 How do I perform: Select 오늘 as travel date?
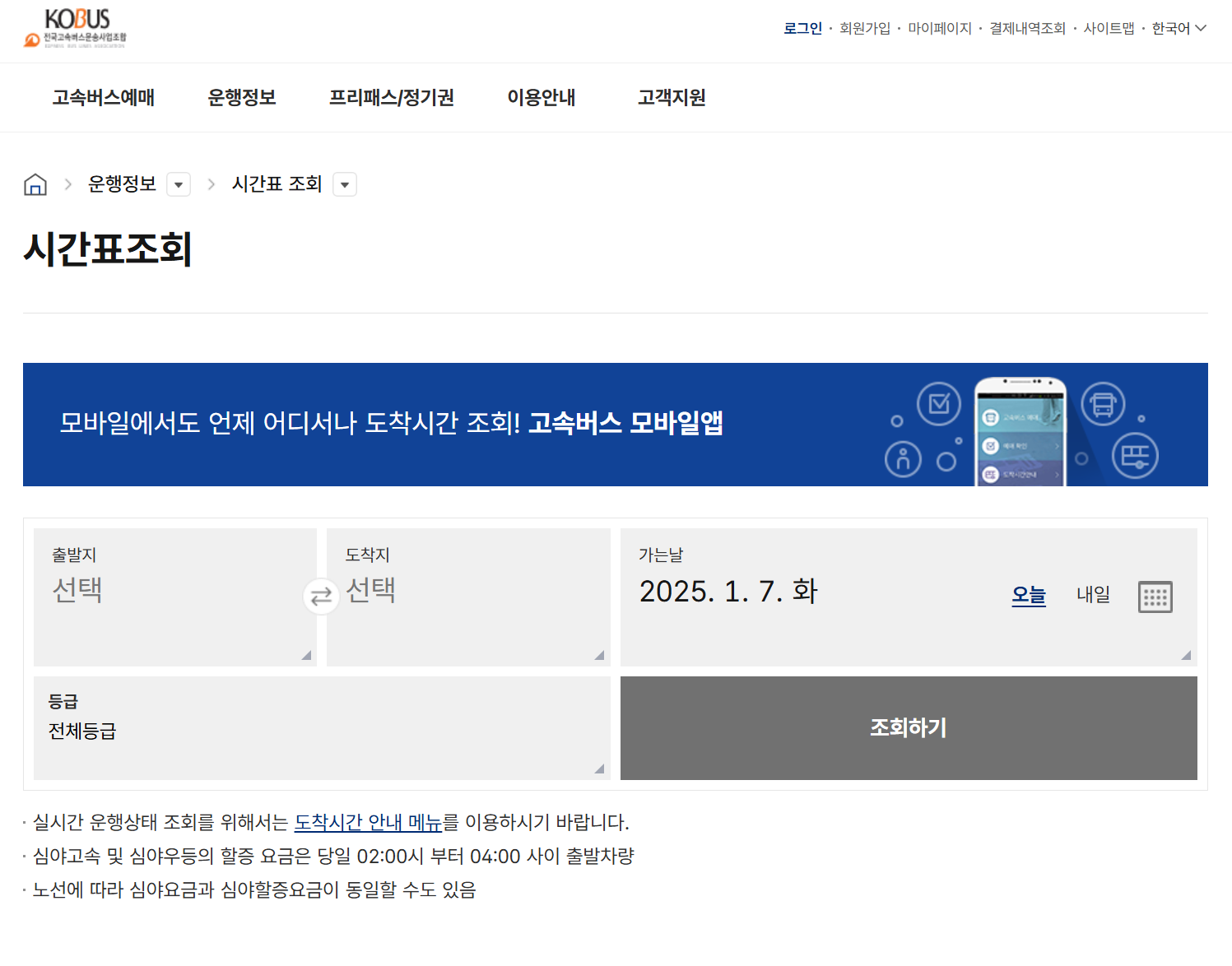pyautogui.click(x=1028, y=595)
